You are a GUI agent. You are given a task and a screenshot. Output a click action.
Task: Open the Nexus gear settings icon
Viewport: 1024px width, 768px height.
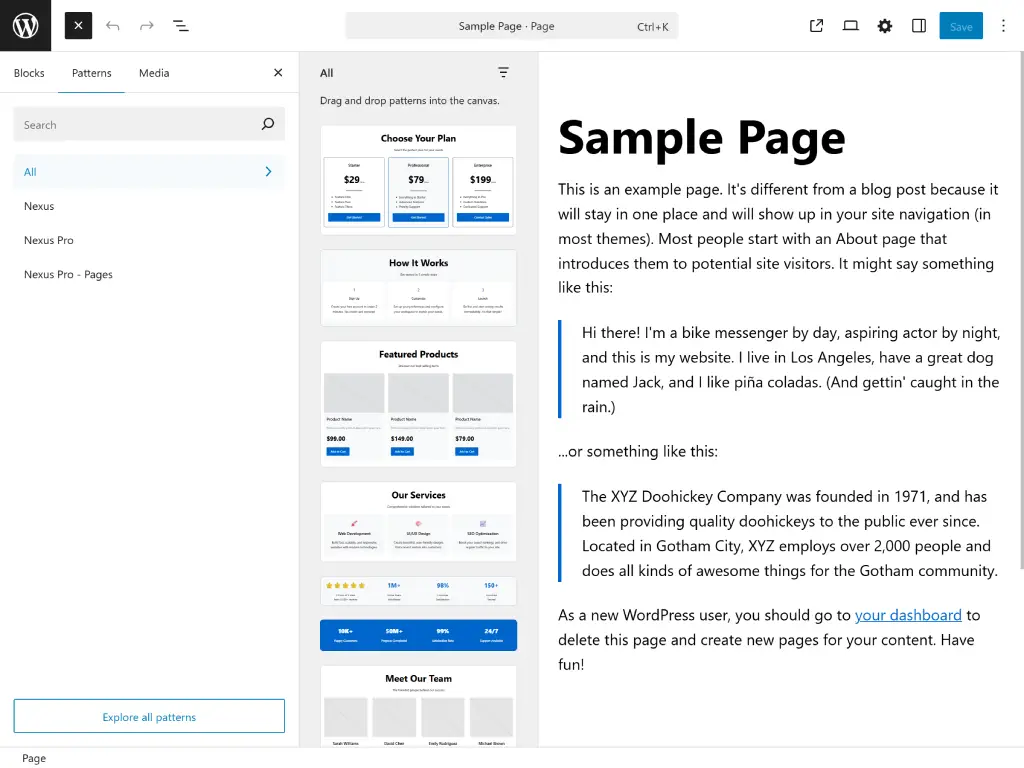pos(884,26)
